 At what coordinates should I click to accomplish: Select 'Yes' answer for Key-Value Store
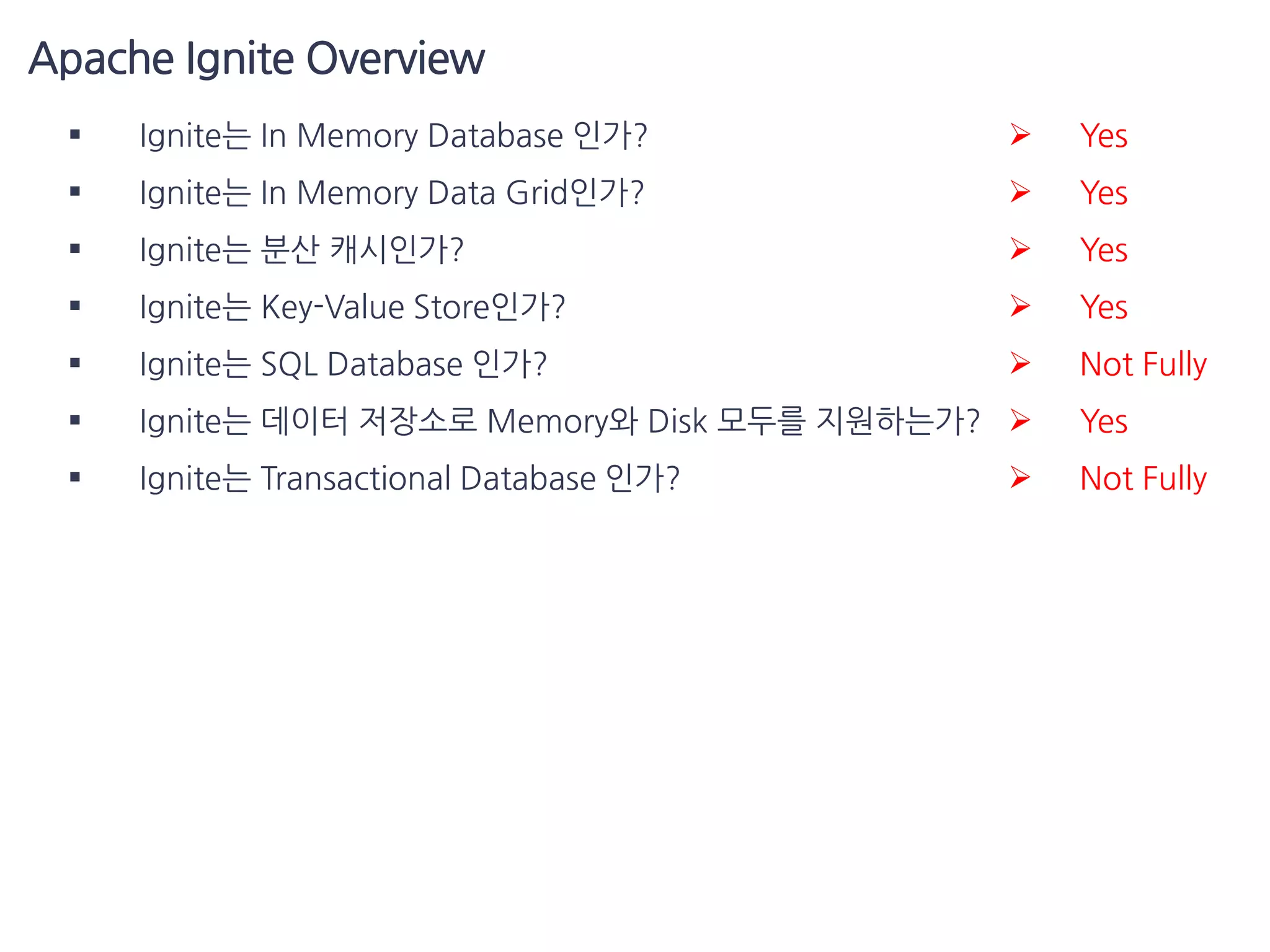(1103, 306)
